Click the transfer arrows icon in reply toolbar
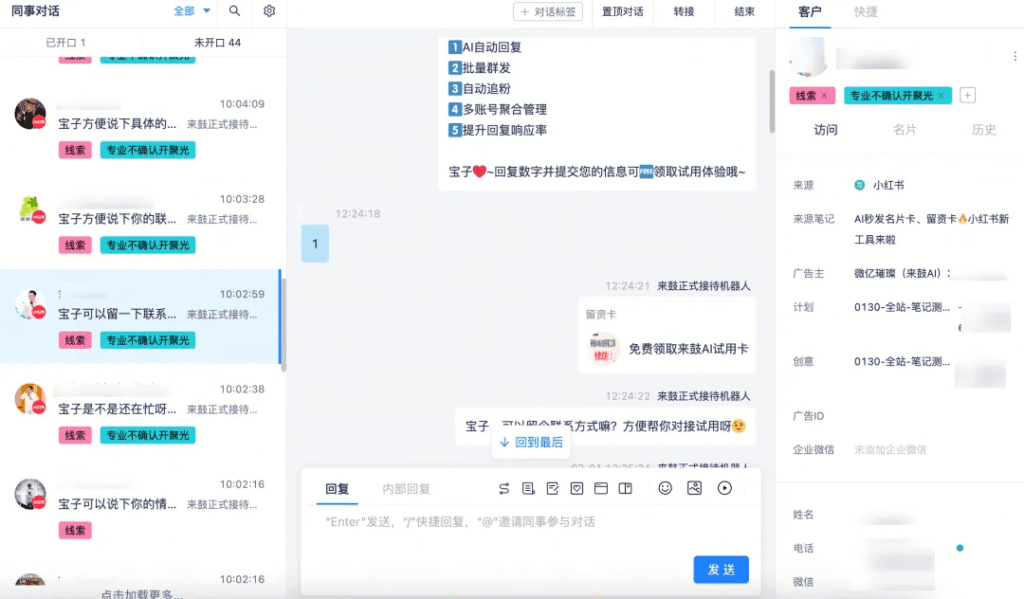The image size is (1024, 599). click(x=504, y=489)
